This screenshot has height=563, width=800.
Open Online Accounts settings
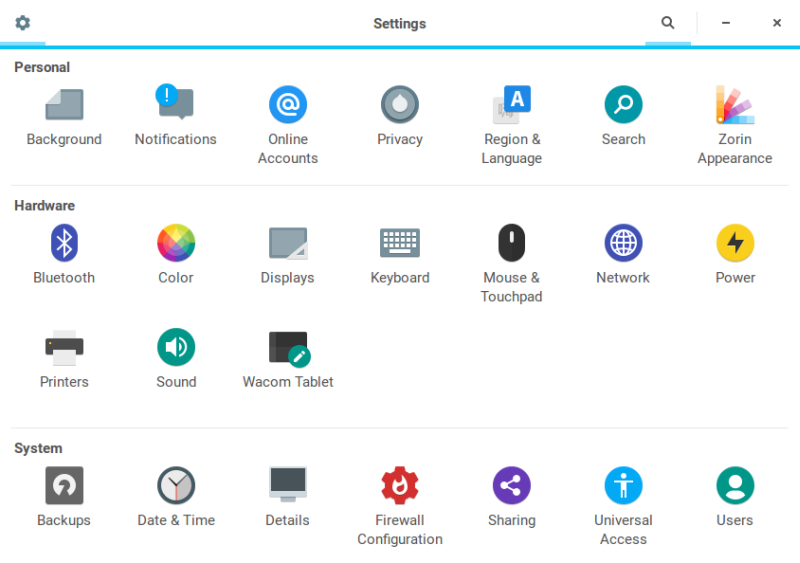point(288,105)
